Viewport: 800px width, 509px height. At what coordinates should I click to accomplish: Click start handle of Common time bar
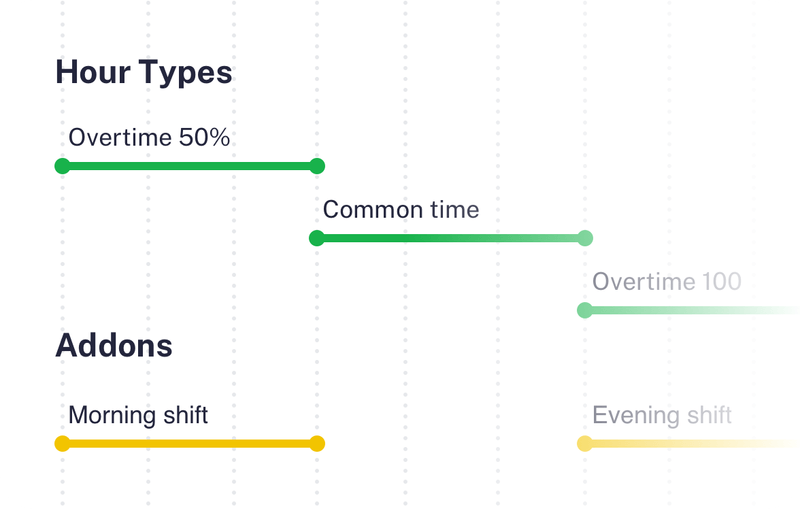click(x=317, y=238)
